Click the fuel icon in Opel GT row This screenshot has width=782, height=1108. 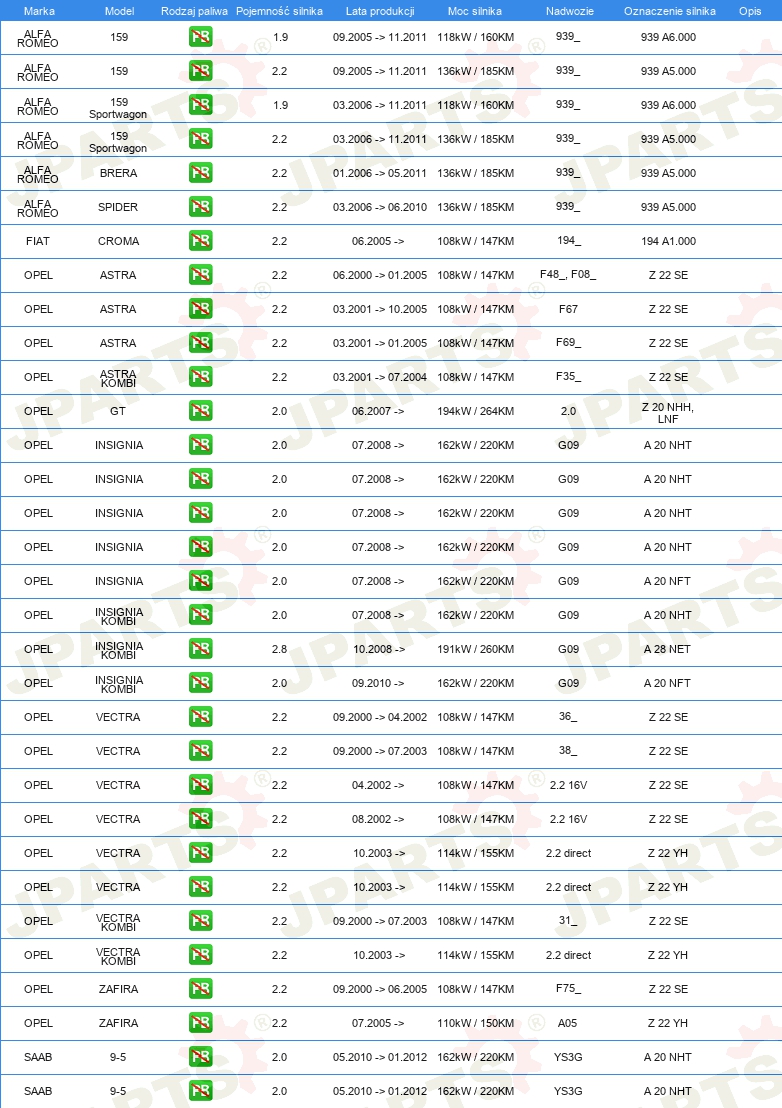pos(201,411)
